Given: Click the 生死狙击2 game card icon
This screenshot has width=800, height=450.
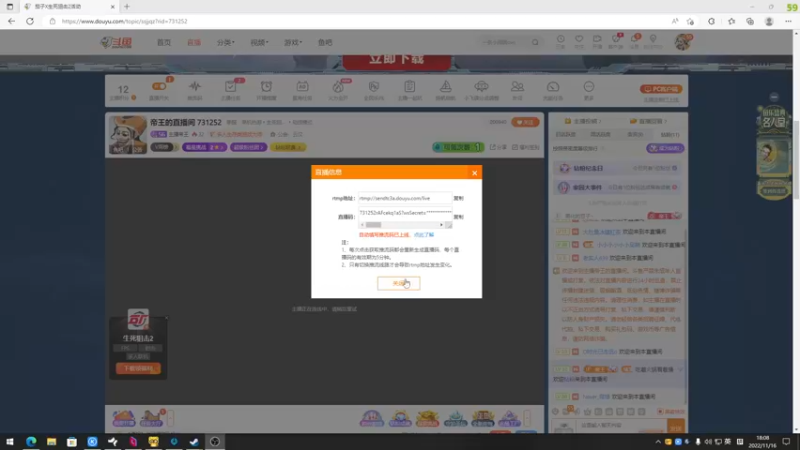Looking at the screenshot, I should (x=138, y=319).
